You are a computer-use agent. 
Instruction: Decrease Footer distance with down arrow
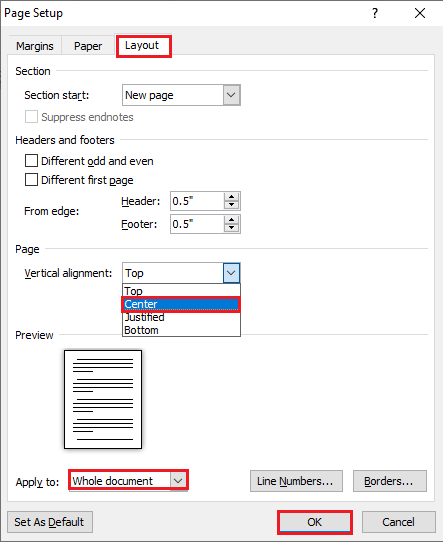pos(232,228)
